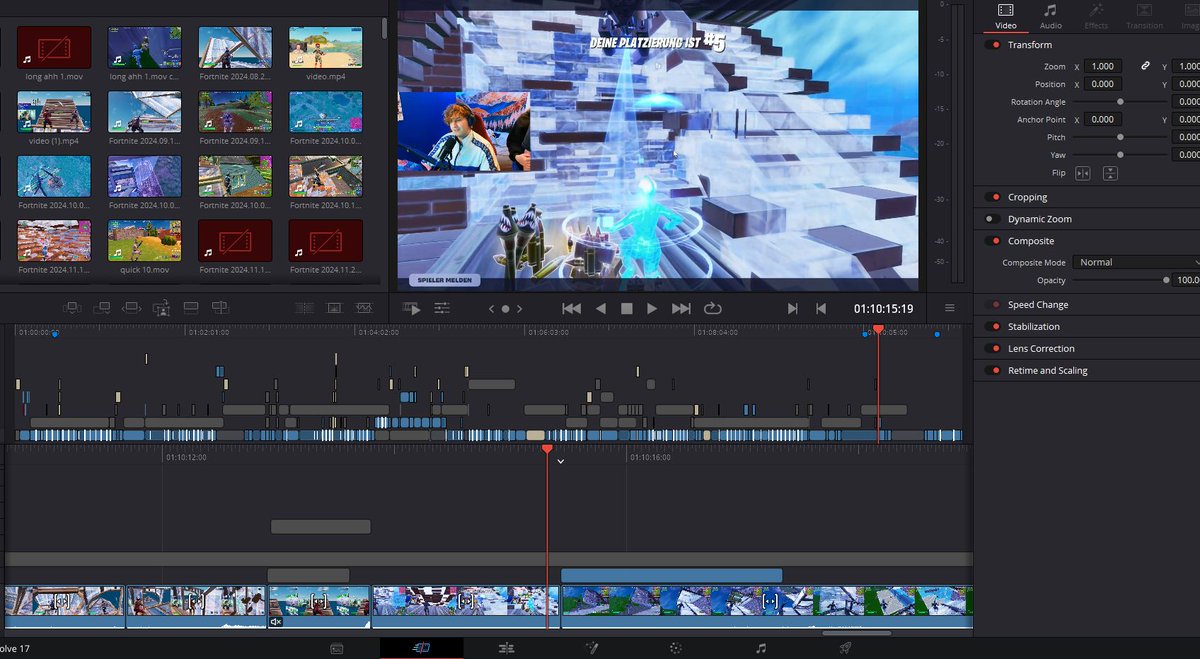Click the Source Overwrite icon
The image size is (1200, 659).
[x=221, y=308]
